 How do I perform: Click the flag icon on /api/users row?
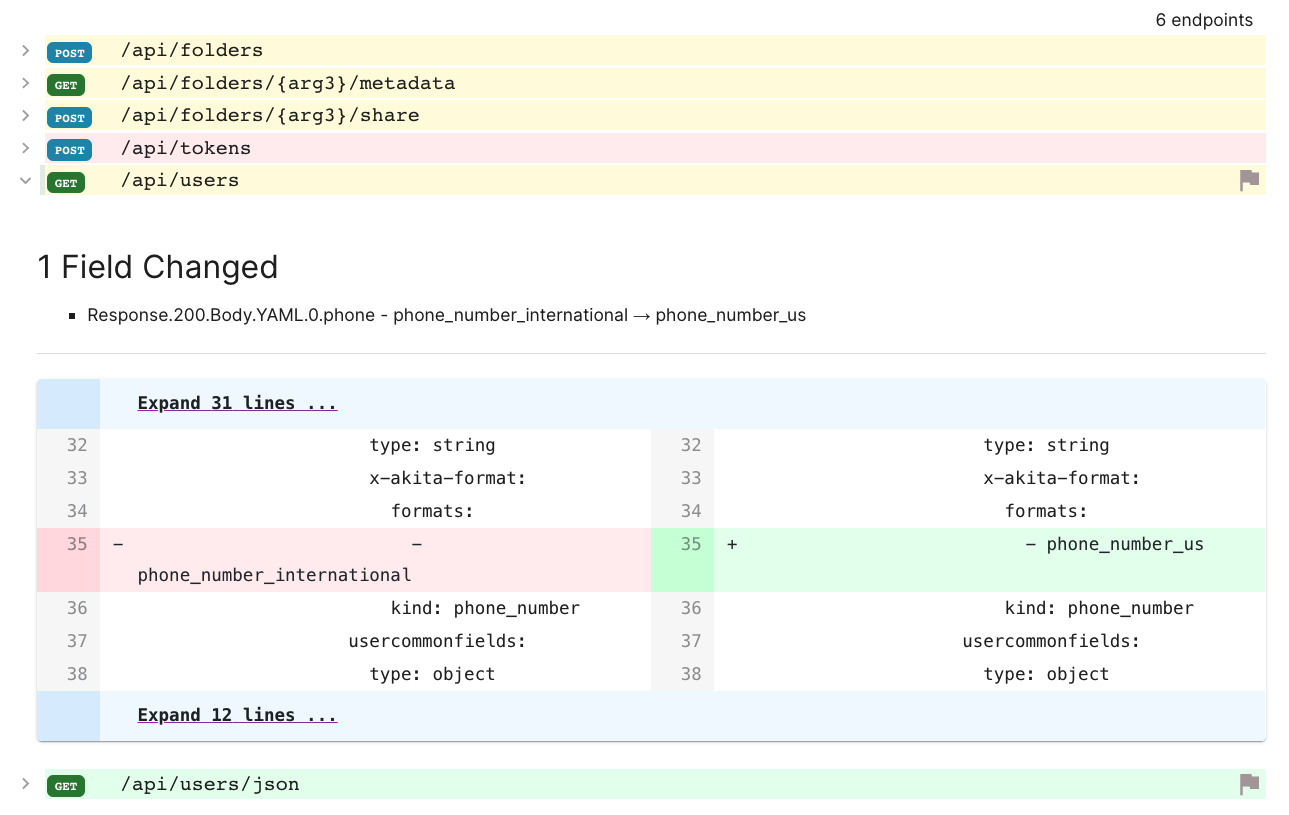pos(1249,181)
